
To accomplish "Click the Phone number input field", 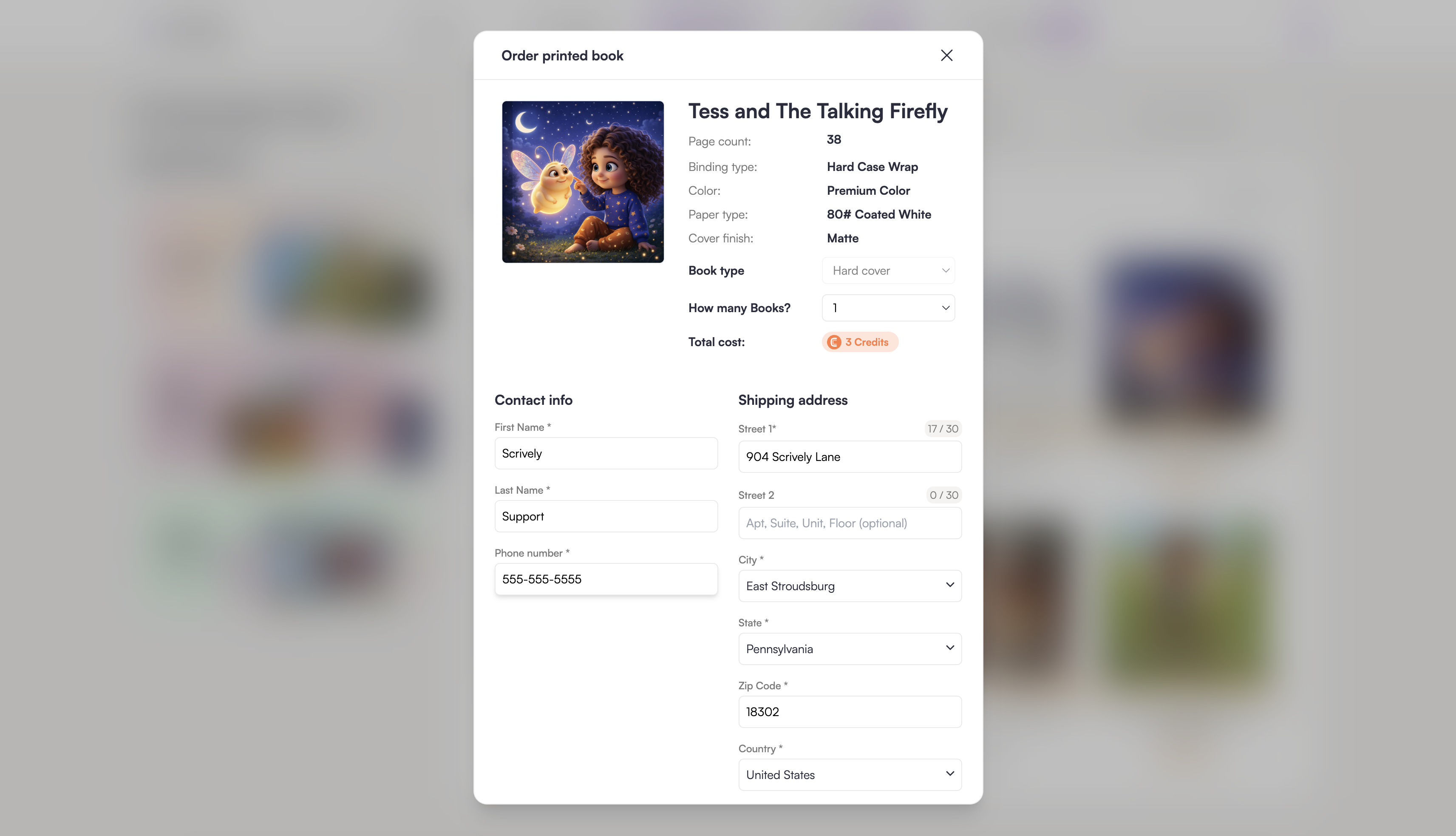I will [x=606, y=579].
